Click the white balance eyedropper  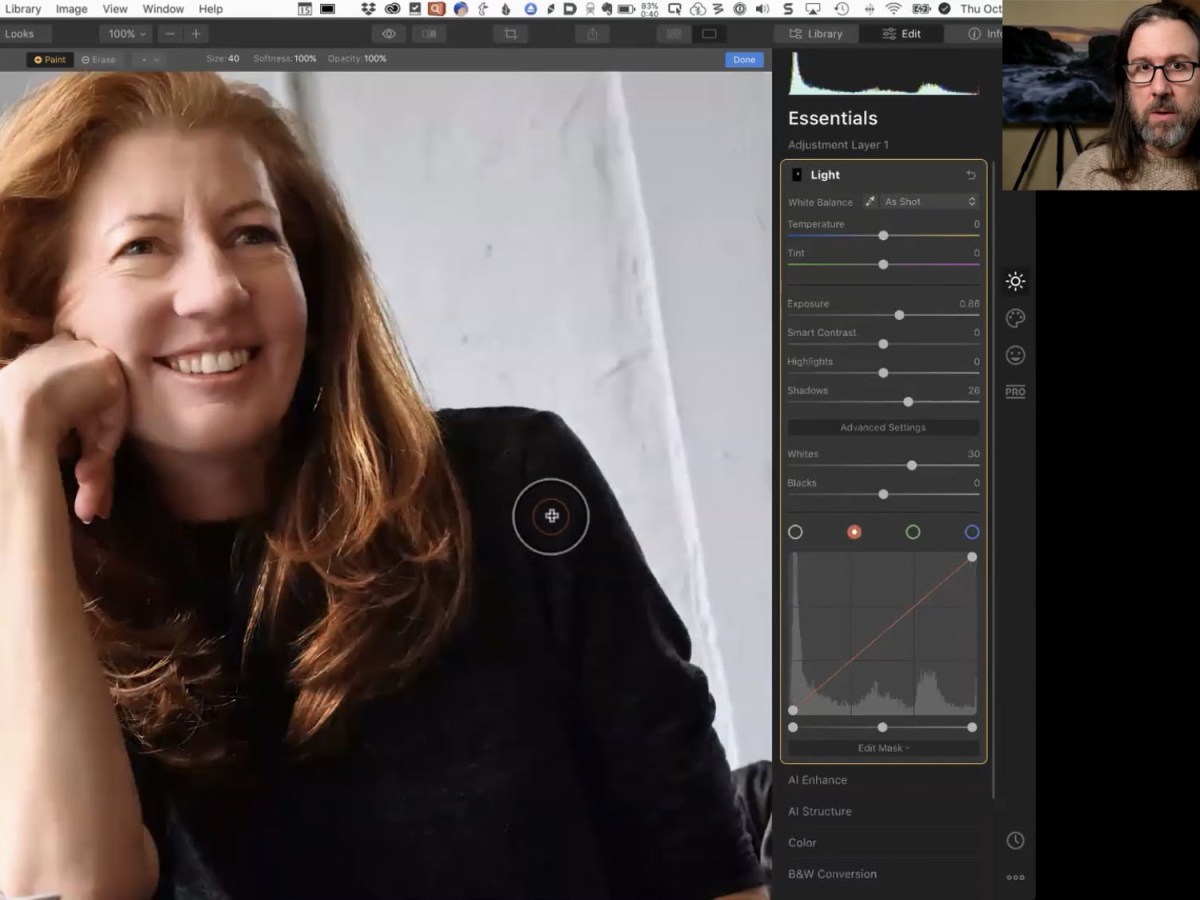click(870, 202)
